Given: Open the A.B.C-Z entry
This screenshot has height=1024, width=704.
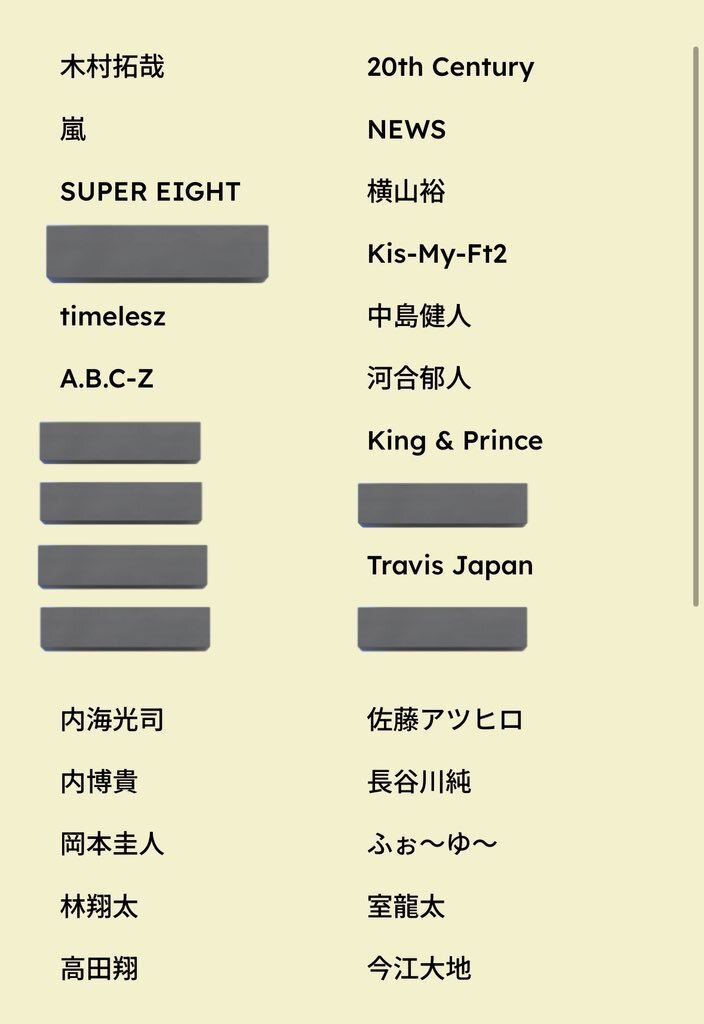Looking at the screenshot, I should (x=107, y=379).
